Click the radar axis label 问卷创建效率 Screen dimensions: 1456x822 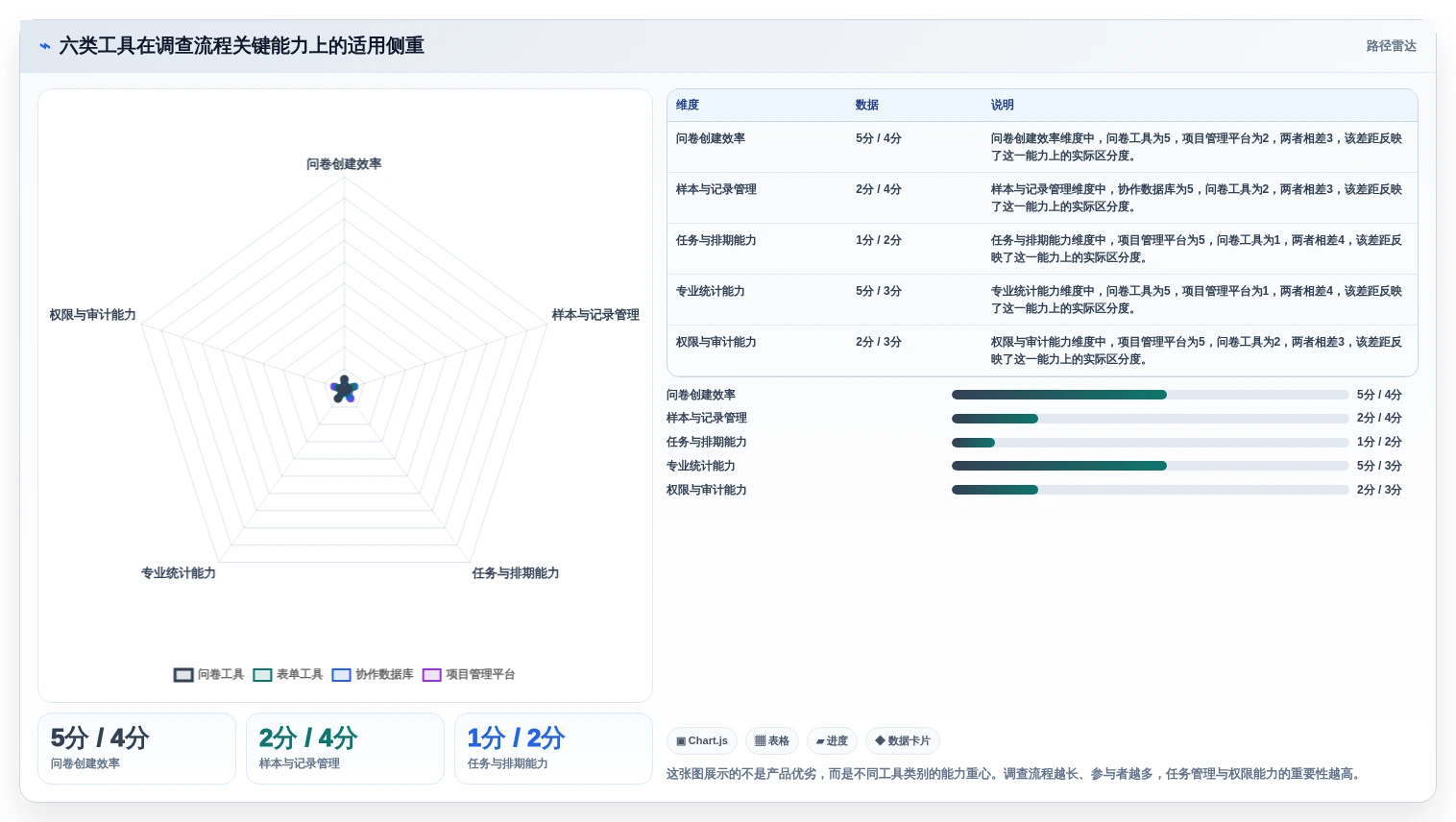pos(344,164)
